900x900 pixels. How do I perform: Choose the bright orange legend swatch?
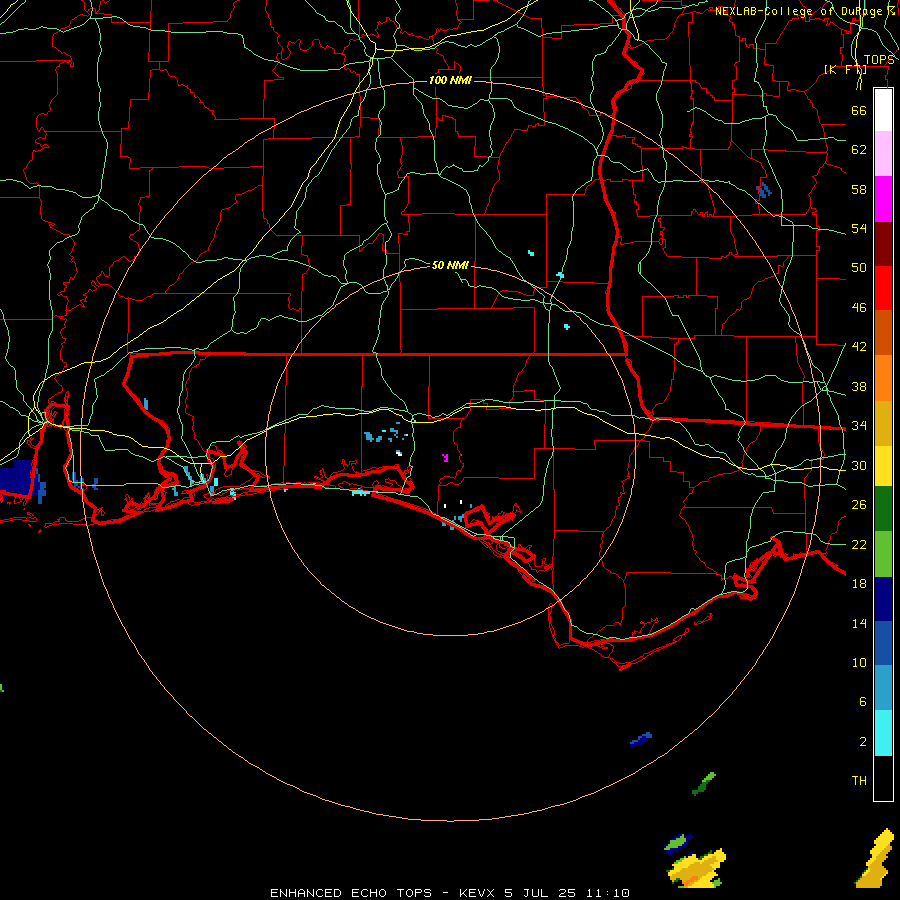coord(883,378)
